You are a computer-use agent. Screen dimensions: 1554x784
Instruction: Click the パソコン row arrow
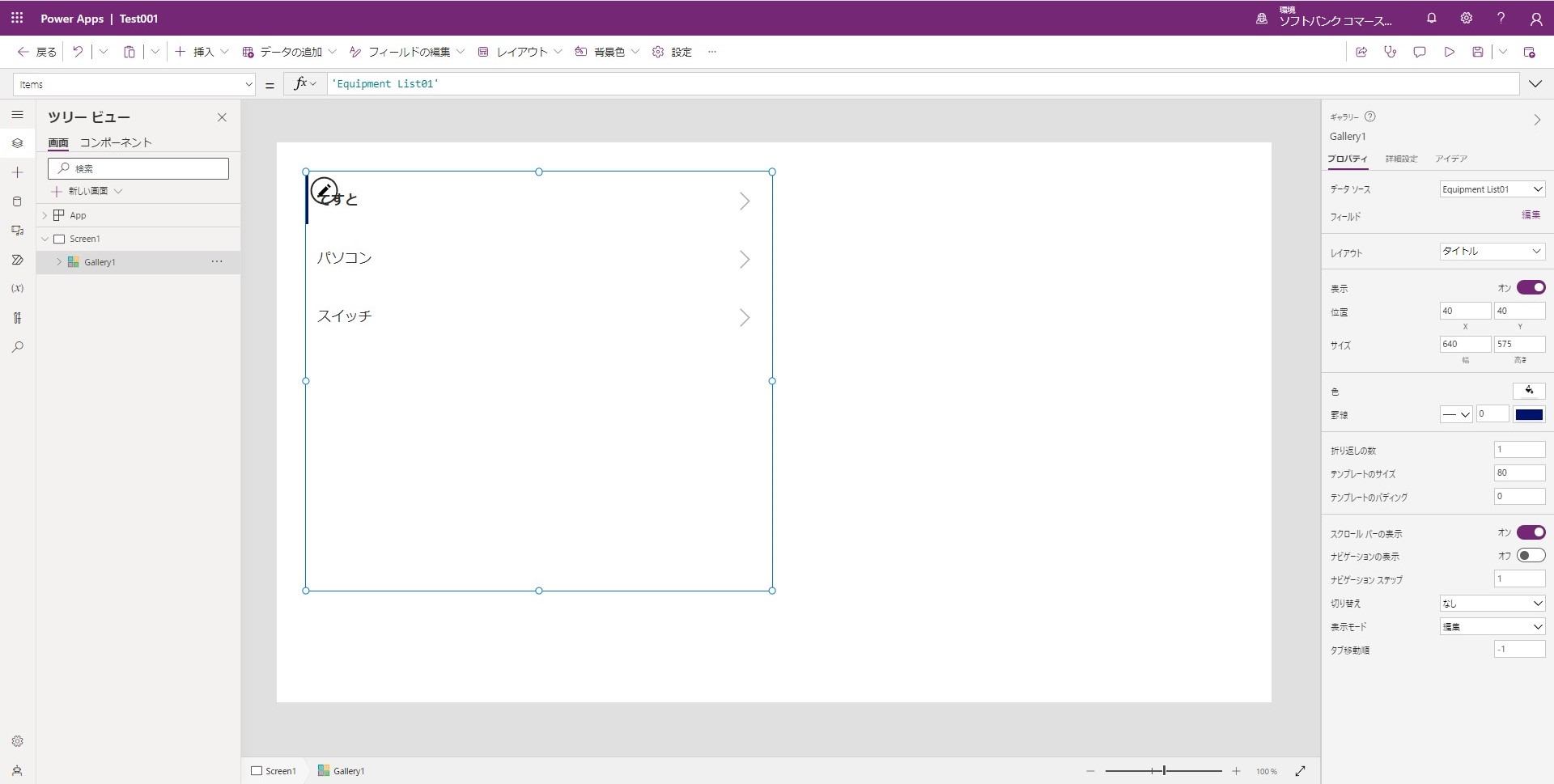coord(745,259)
